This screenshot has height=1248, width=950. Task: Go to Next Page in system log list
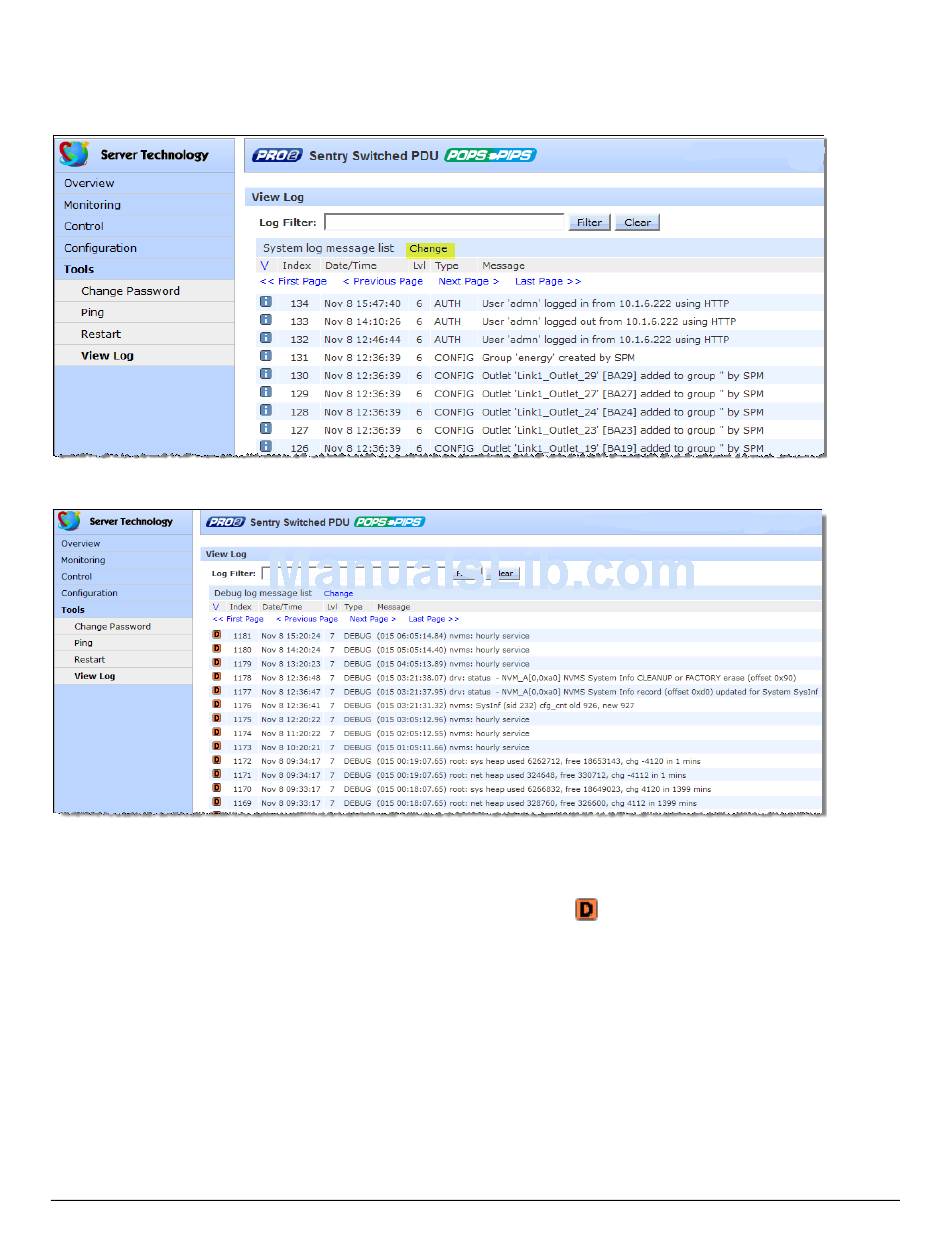(x=468, y=282)
